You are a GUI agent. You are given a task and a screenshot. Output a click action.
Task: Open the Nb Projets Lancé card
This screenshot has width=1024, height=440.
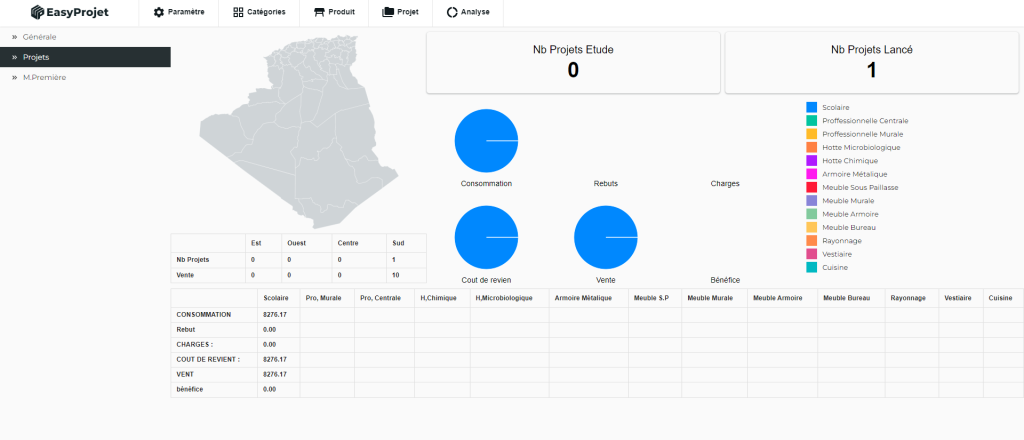(x=871, y=62)
